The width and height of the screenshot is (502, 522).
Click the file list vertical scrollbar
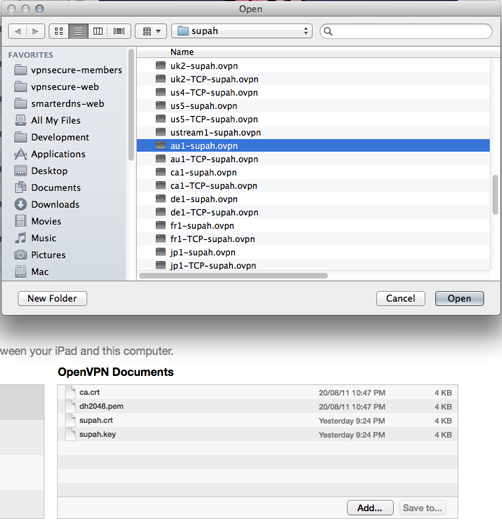tap(495, 195)
